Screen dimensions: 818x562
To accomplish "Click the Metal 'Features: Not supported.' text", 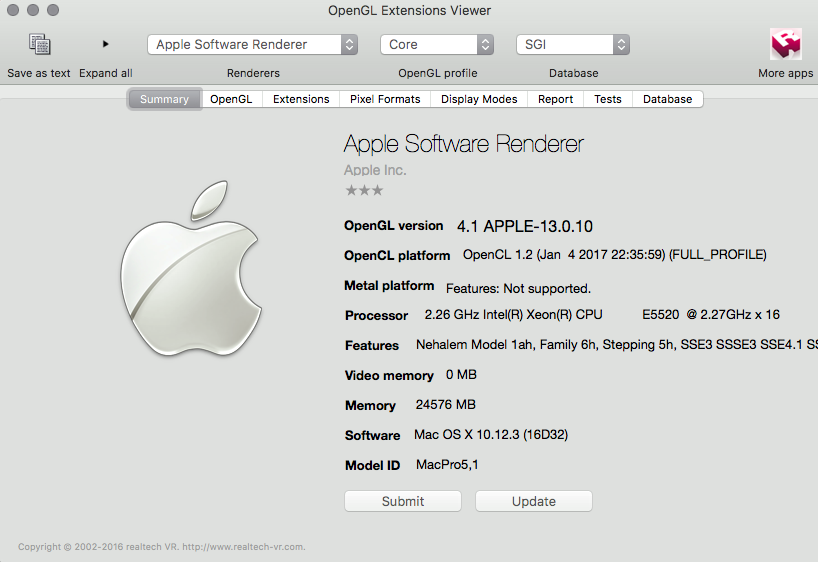I will [518, 289].
